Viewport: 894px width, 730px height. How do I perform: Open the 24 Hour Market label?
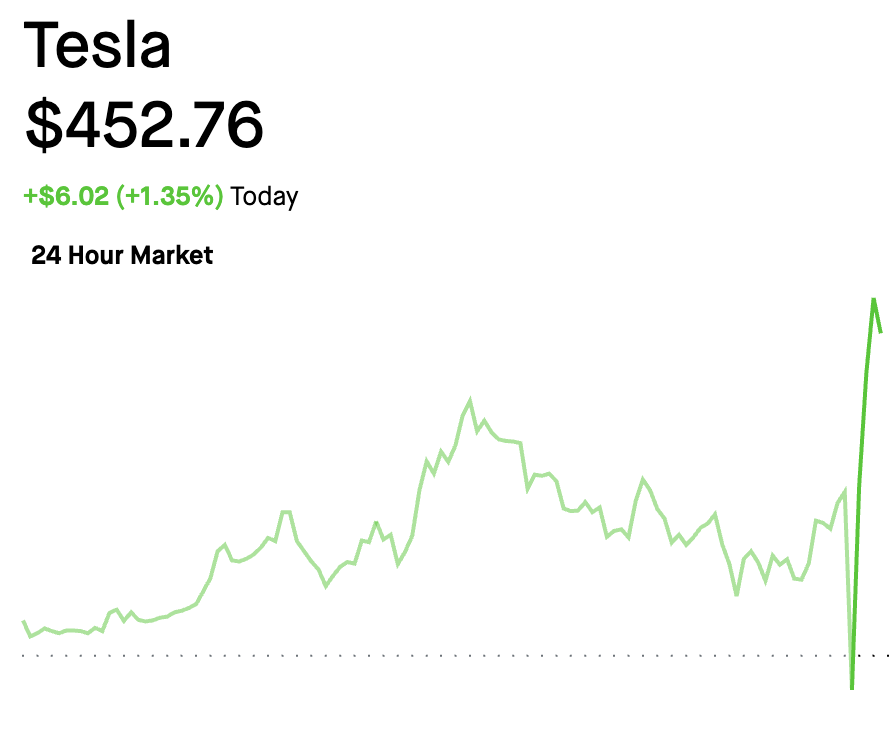click(x=122, y=255)
